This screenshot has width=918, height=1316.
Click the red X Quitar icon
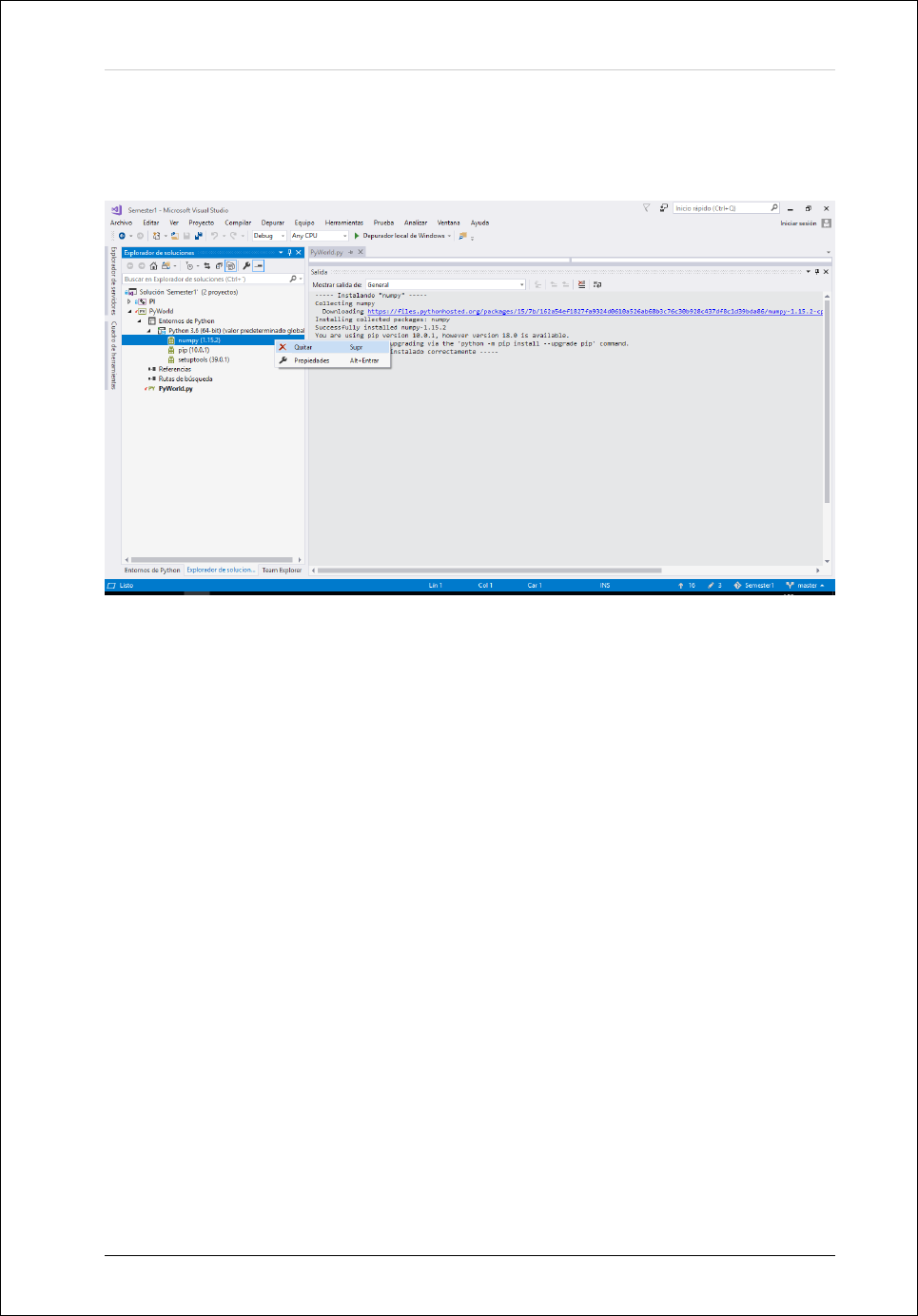[x=283, y=347]
